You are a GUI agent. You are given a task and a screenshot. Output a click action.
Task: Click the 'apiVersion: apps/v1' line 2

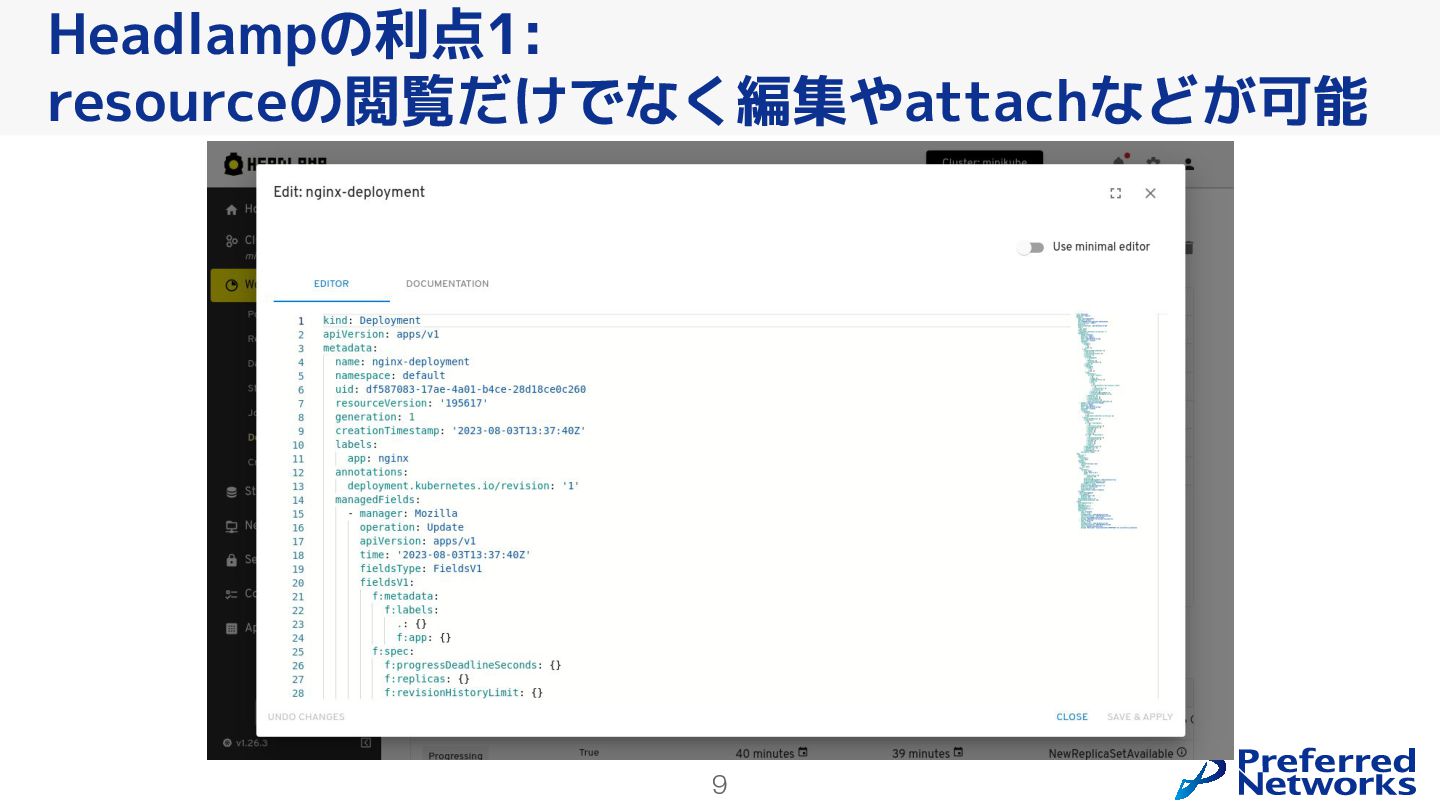[381, 335]
